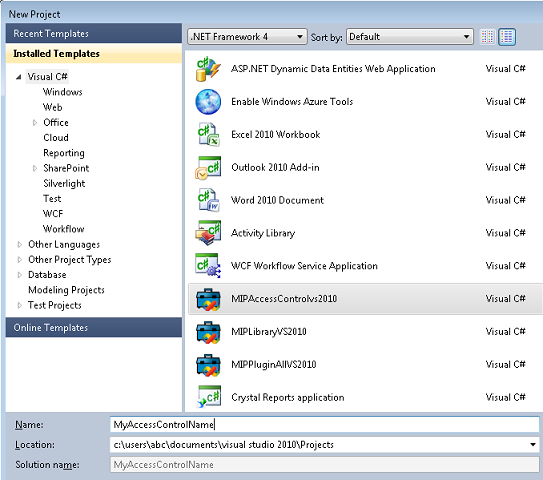Open the Location path dropdown arrow
Viewport: 543px width, 480px height.
[x=533, y=445]
